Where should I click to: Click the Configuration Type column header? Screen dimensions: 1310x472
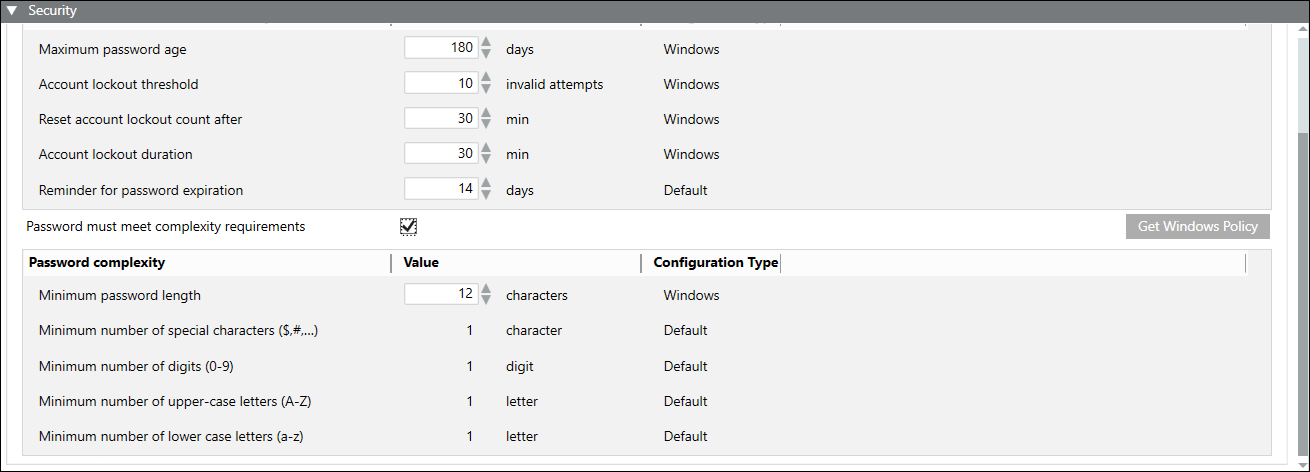point(715,263)
